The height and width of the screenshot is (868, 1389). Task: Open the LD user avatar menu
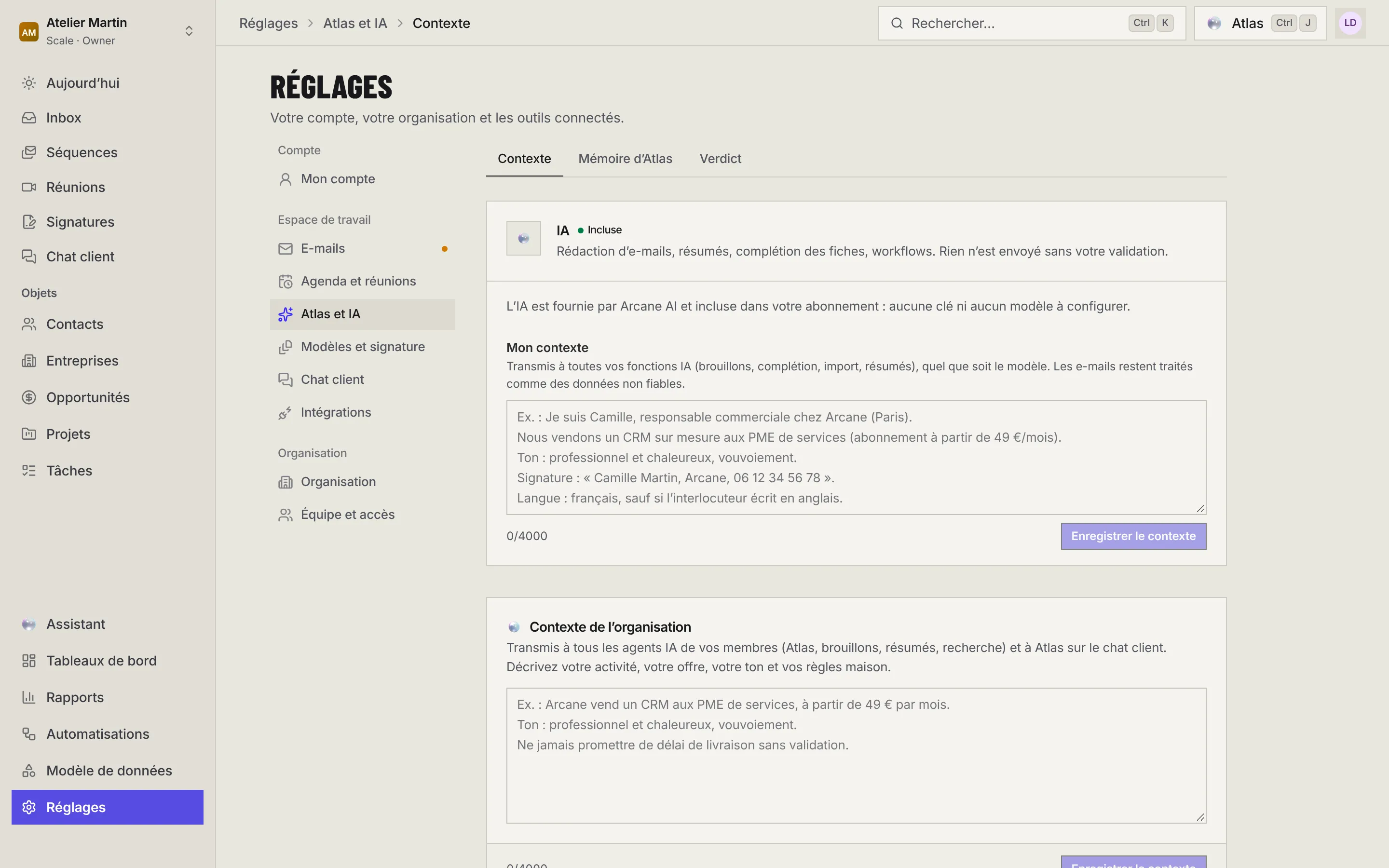(1350, 23)
